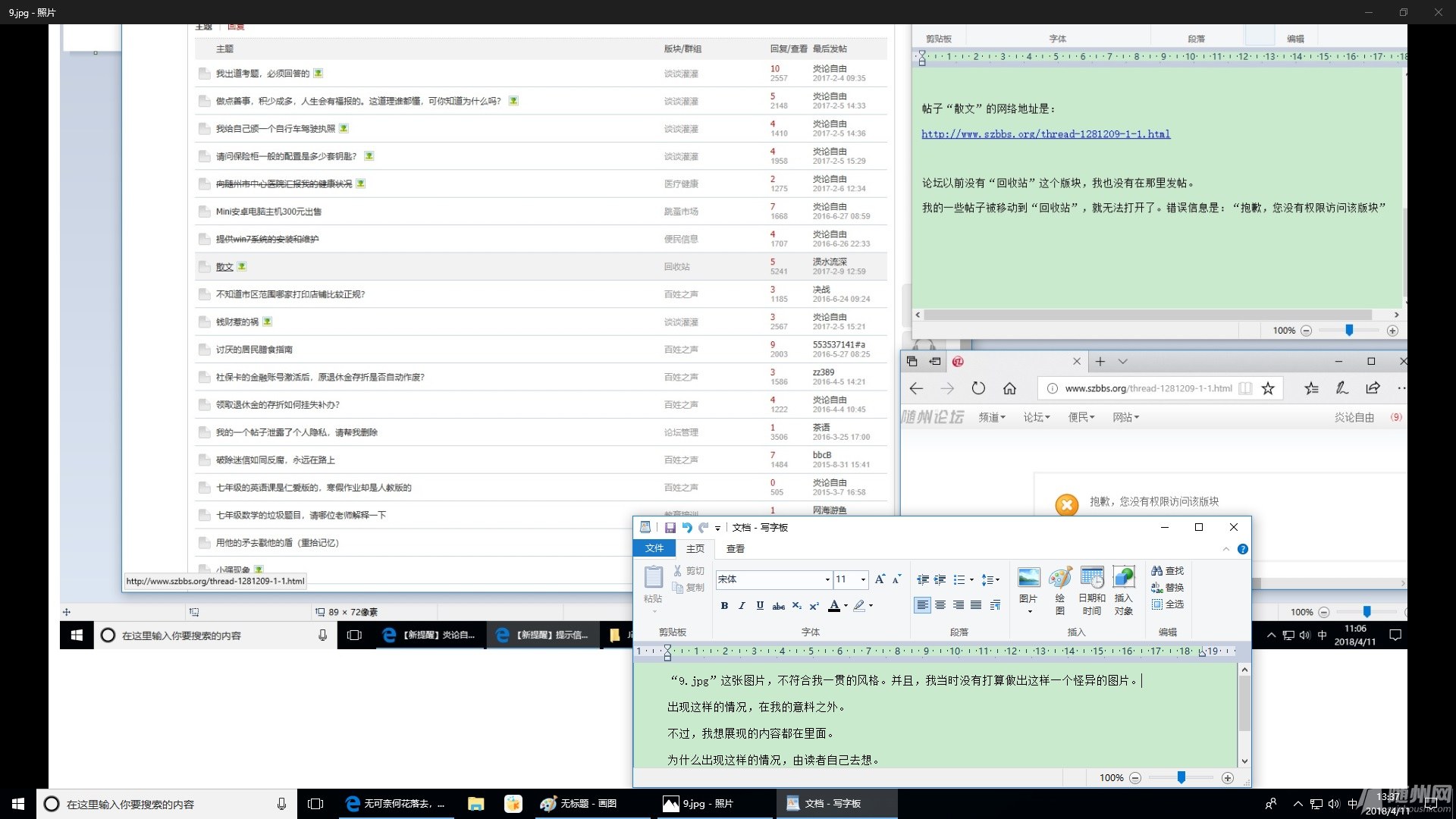Expand the font color dropdown arrow
This screenshot has height=819, width=1456.
pyautogui.click(x=846, y=605)
